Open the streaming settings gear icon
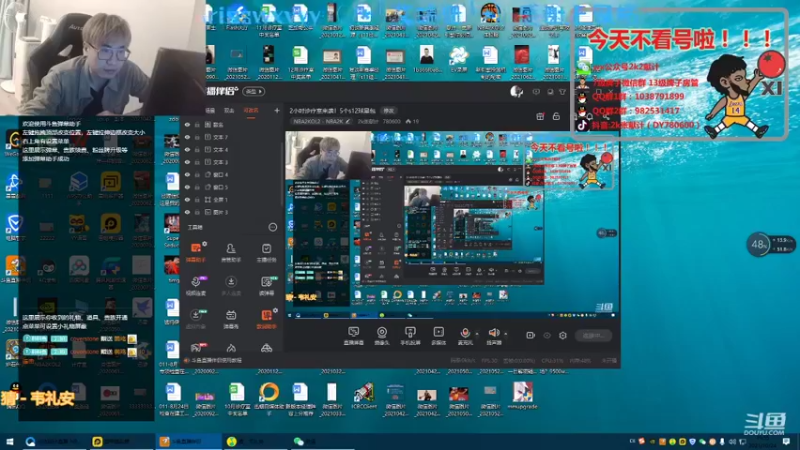Screen dimensions: 800x450 563,335
